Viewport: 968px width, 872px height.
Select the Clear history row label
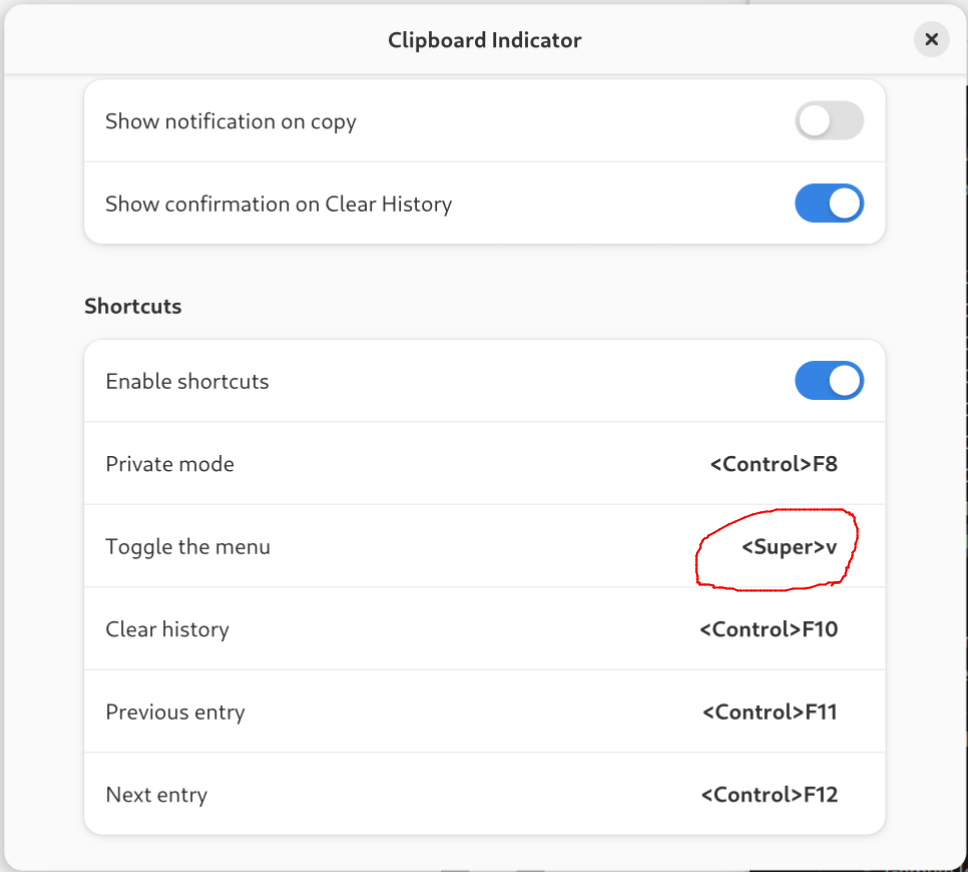[167, 629]
